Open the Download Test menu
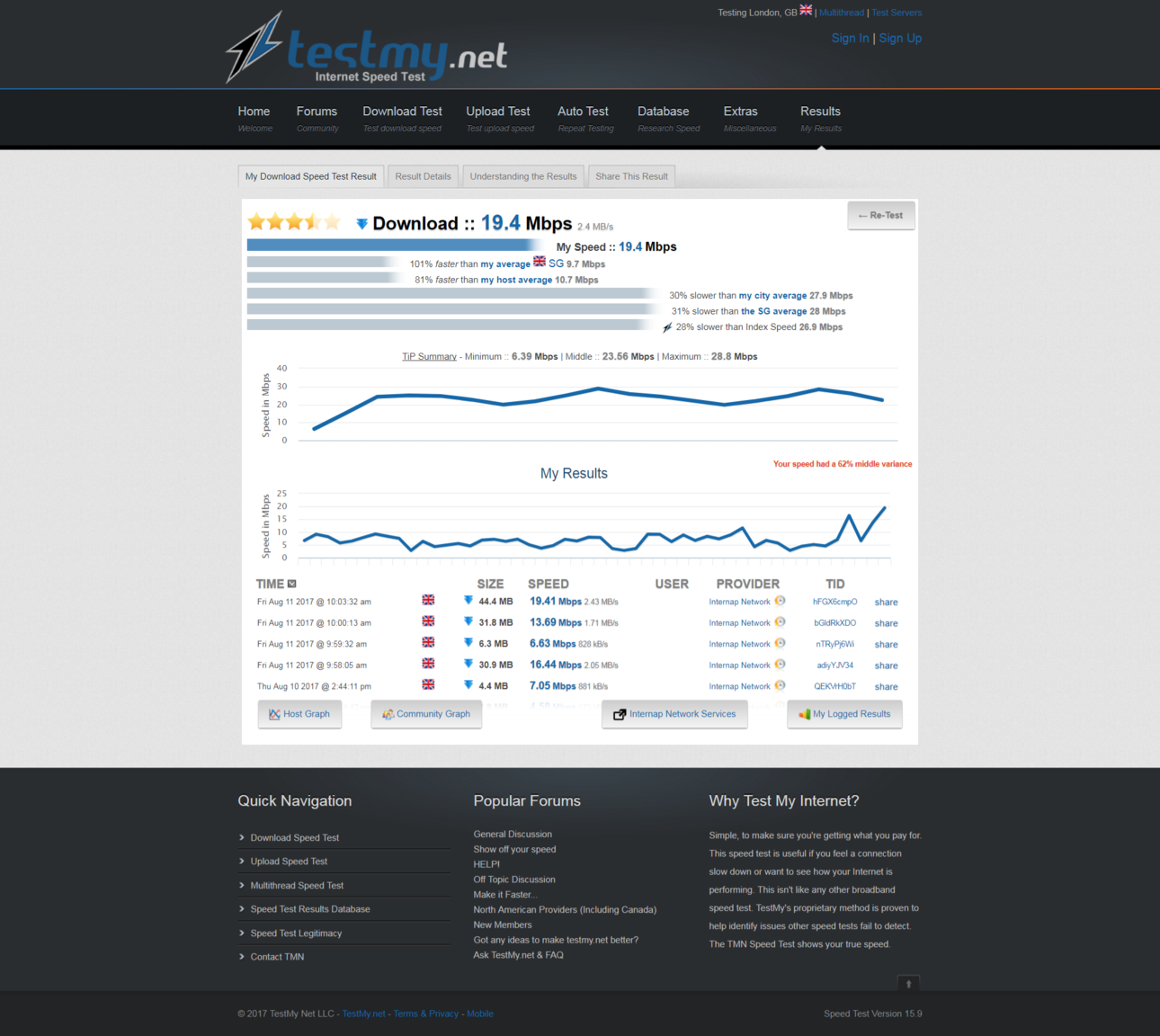Screen dimensions: 1160x1036 pyautogui.click(x=402, y=119)
